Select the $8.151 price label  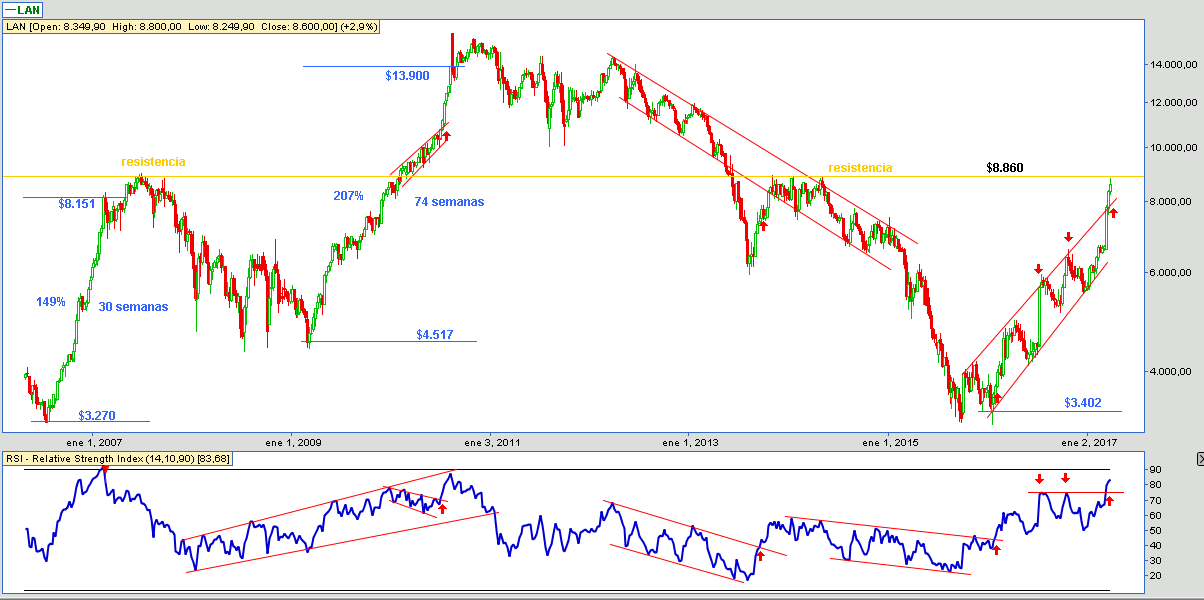(77, 204)
